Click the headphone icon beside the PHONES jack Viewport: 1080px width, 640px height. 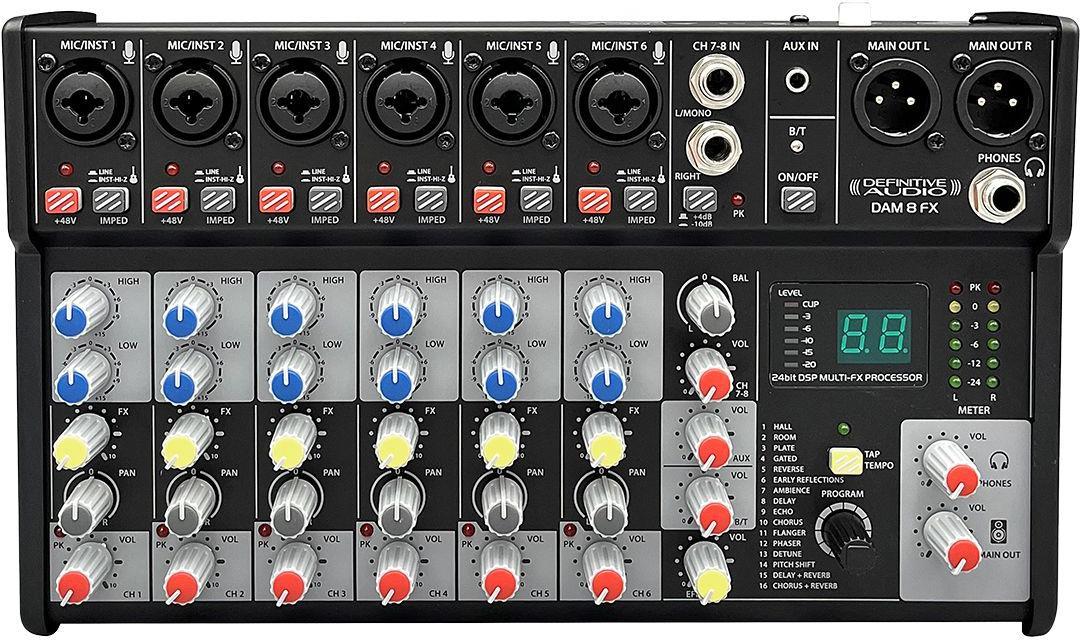(1034, 169)
